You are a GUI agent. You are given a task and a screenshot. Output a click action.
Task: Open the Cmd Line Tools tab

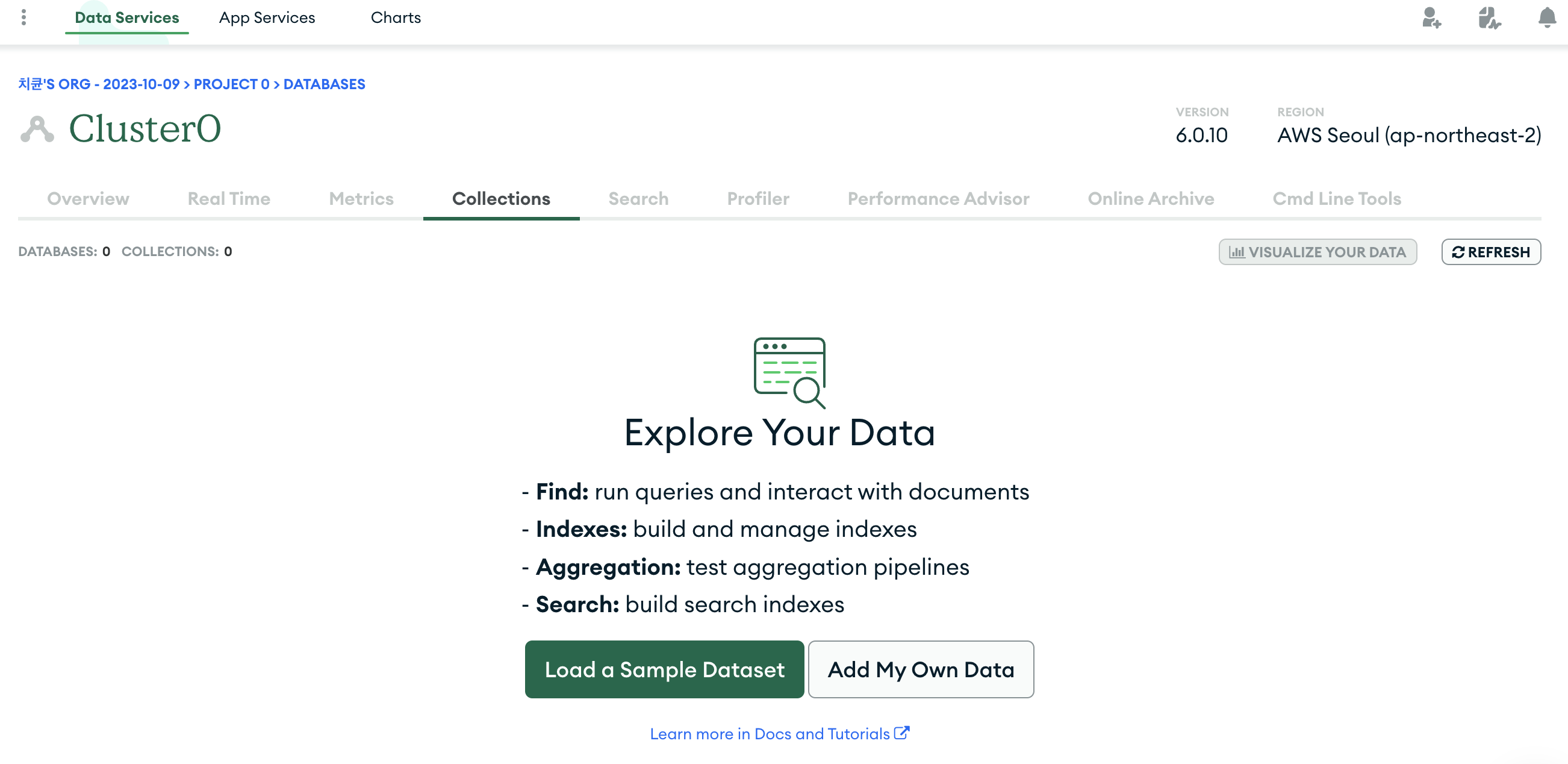1337,199
